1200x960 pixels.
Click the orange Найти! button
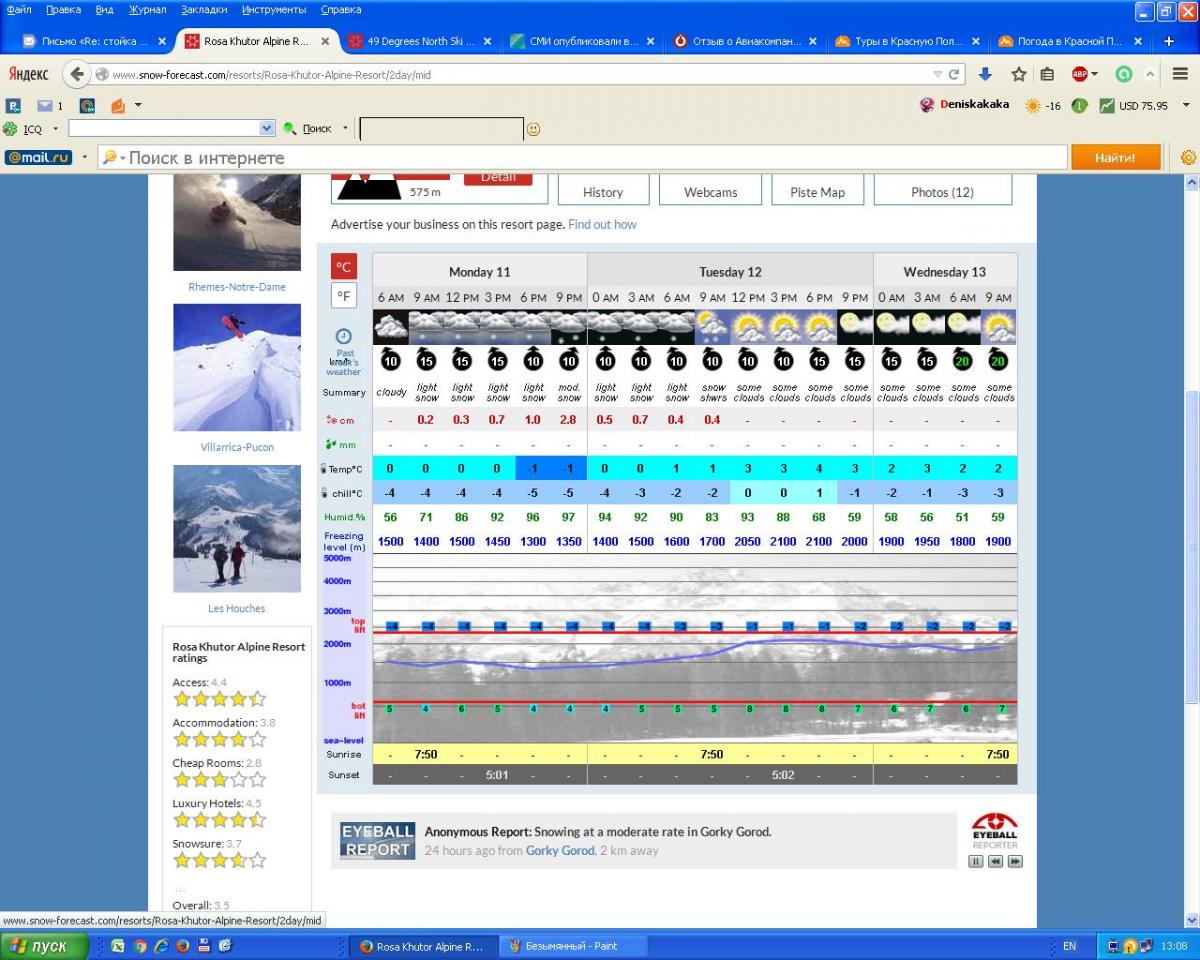coord(1115,157)
